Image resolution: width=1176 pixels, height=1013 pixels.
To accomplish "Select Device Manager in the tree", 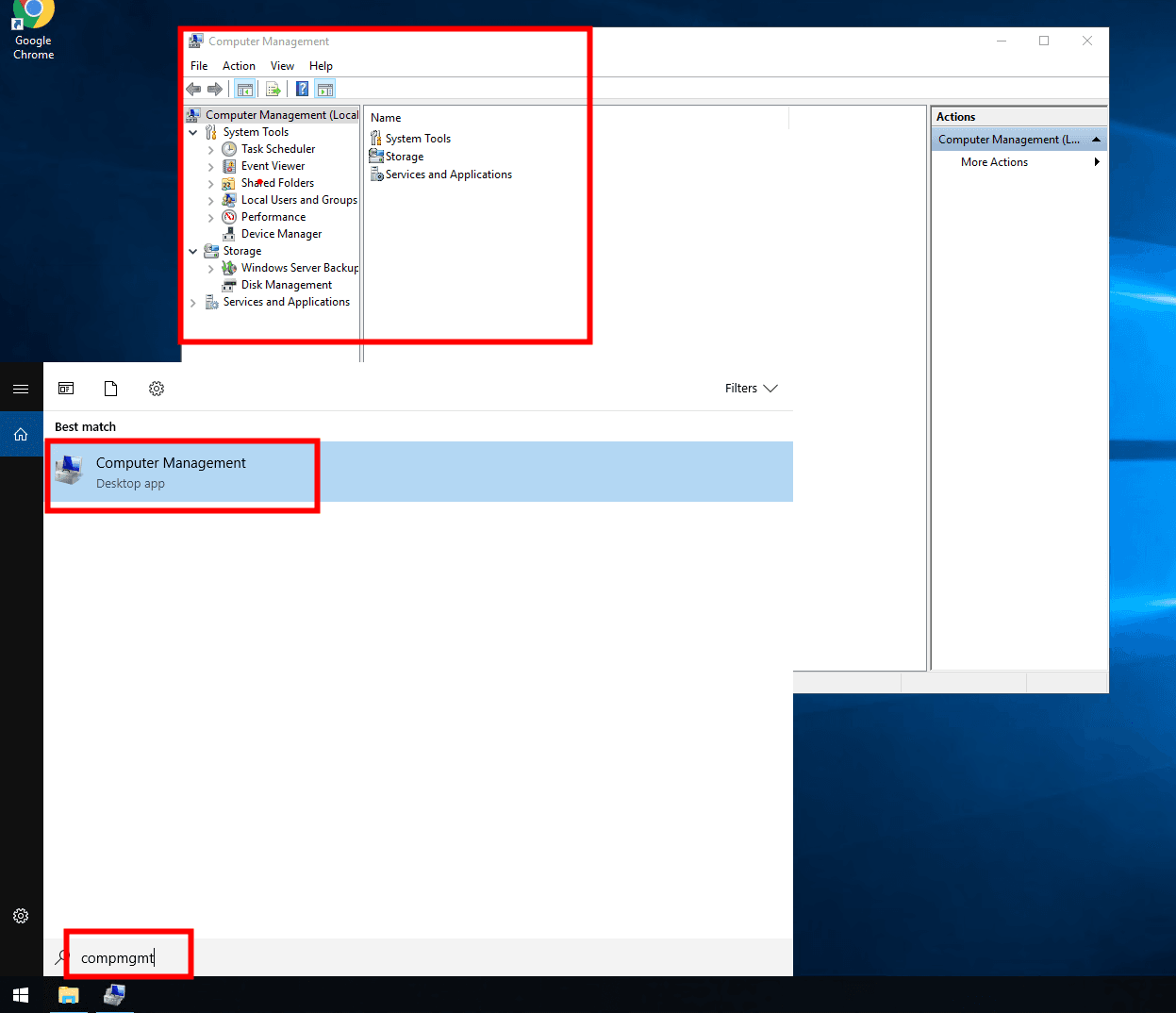I will coord(281,234).
